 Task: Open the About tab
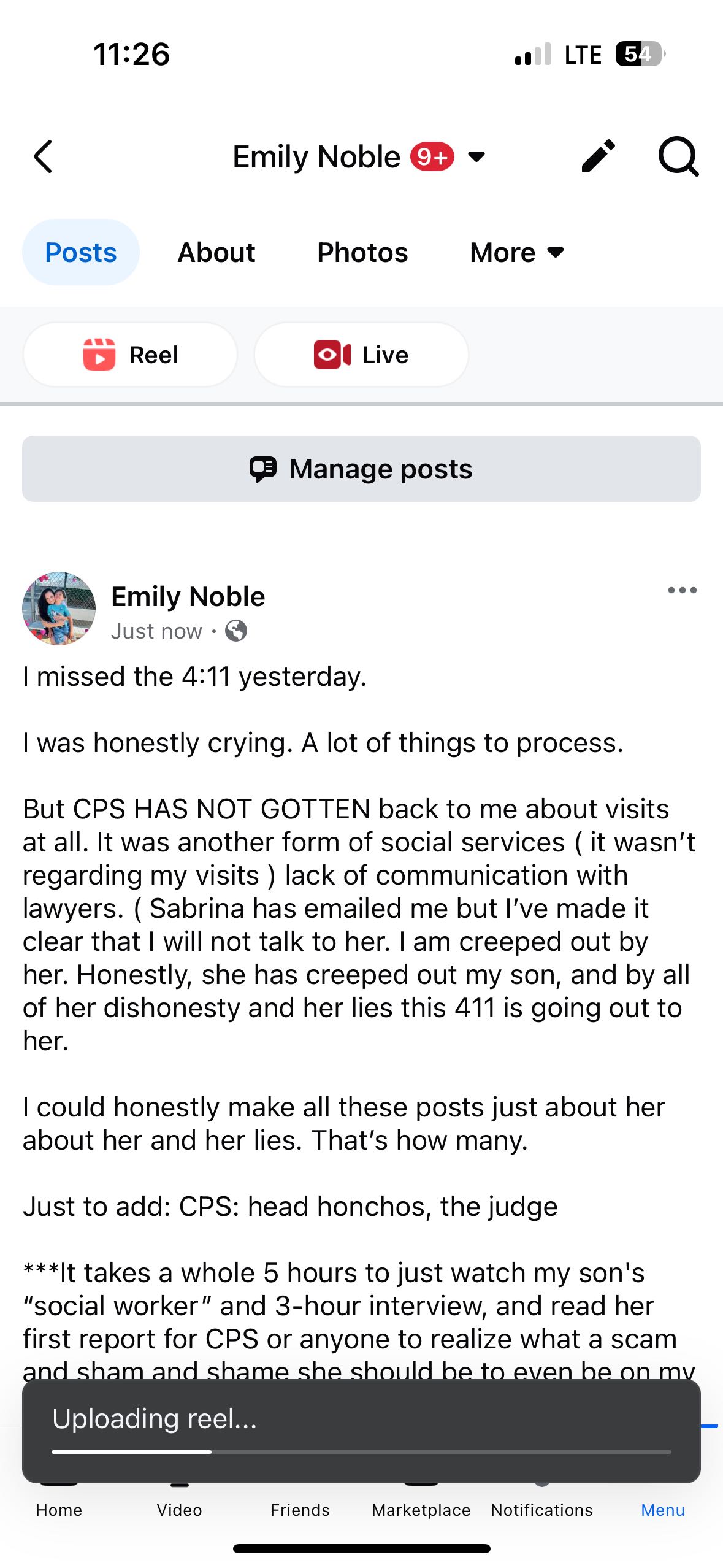tap(216, 252)
